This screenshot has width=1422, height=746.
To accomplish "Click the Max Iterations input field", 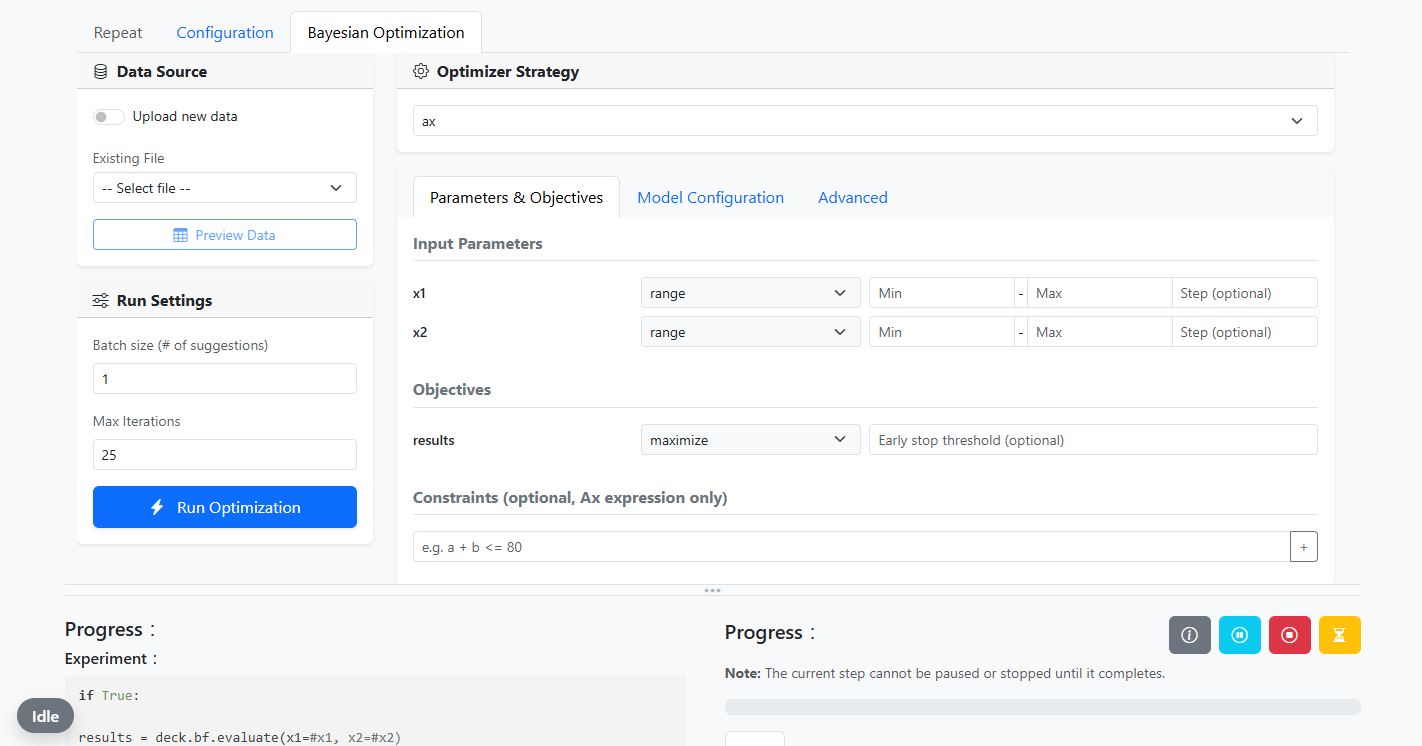I will tap(225, 455).
